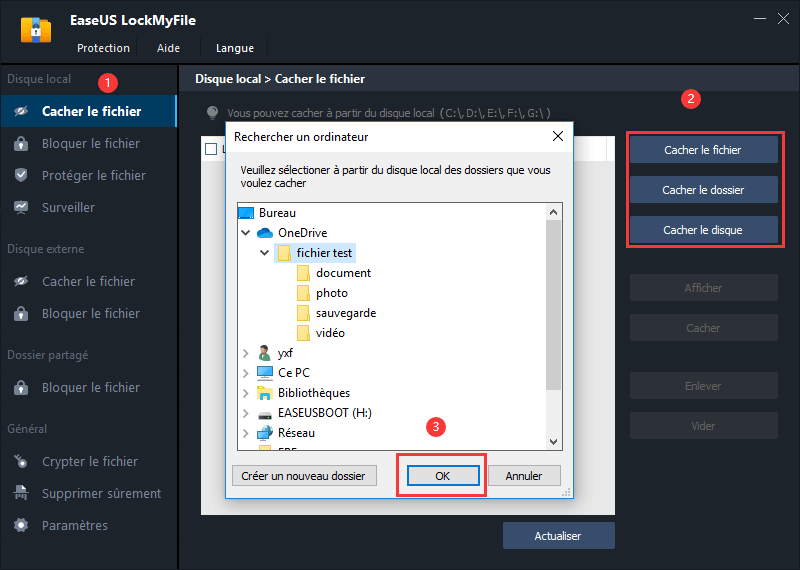The image size is (800, 570).
Task: Click the EaseUS LockMyFile app logo
Action: (36, 30)
